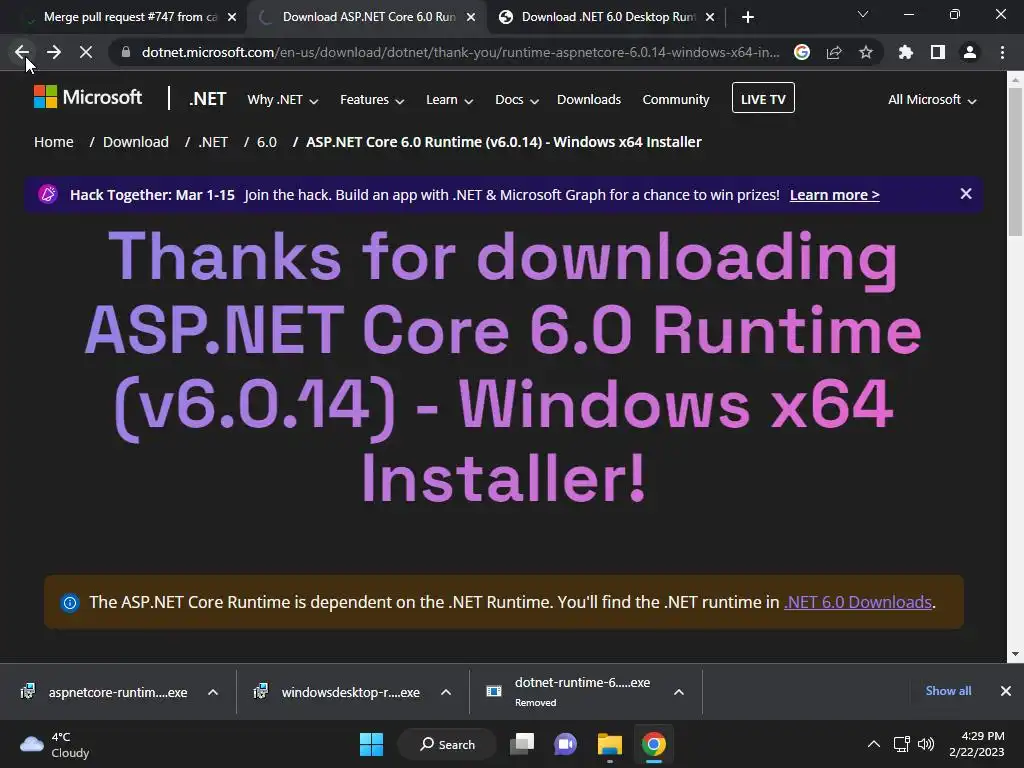Screen dimensions: 1024x768
Task: Go to the Community nav item
Action: [676, 100]
